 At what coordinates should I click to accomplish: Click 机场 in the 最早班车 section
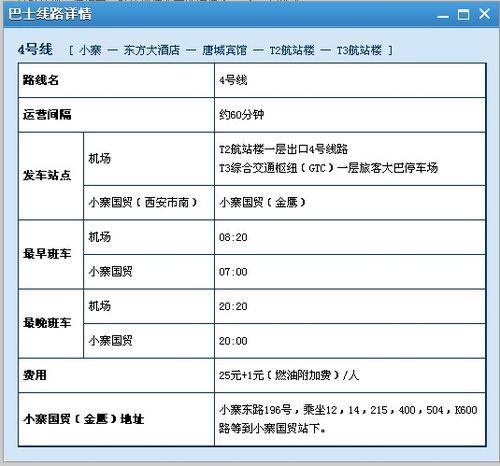point(99,237)
